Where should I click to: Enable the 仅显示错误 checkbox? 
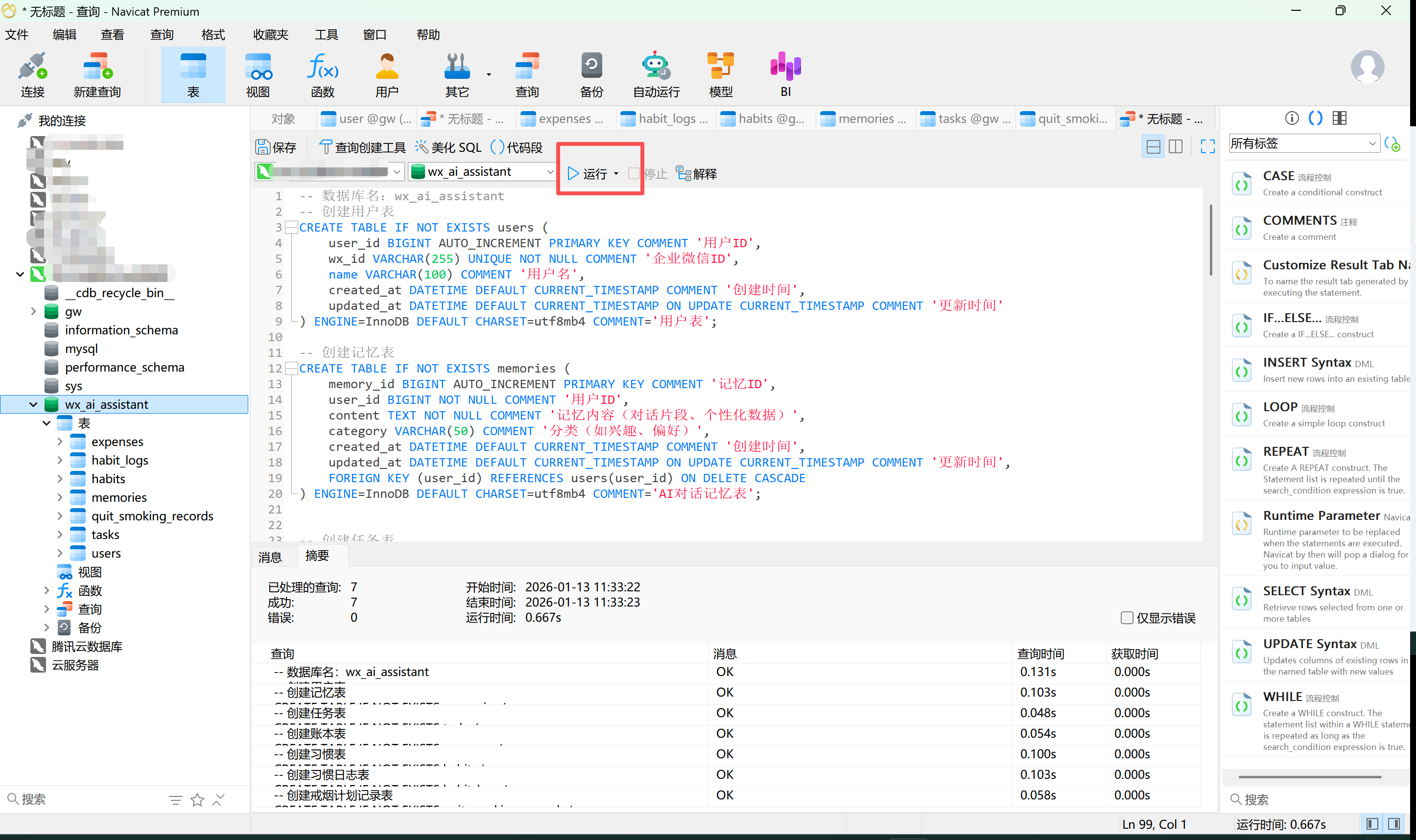coord(1127,618)
